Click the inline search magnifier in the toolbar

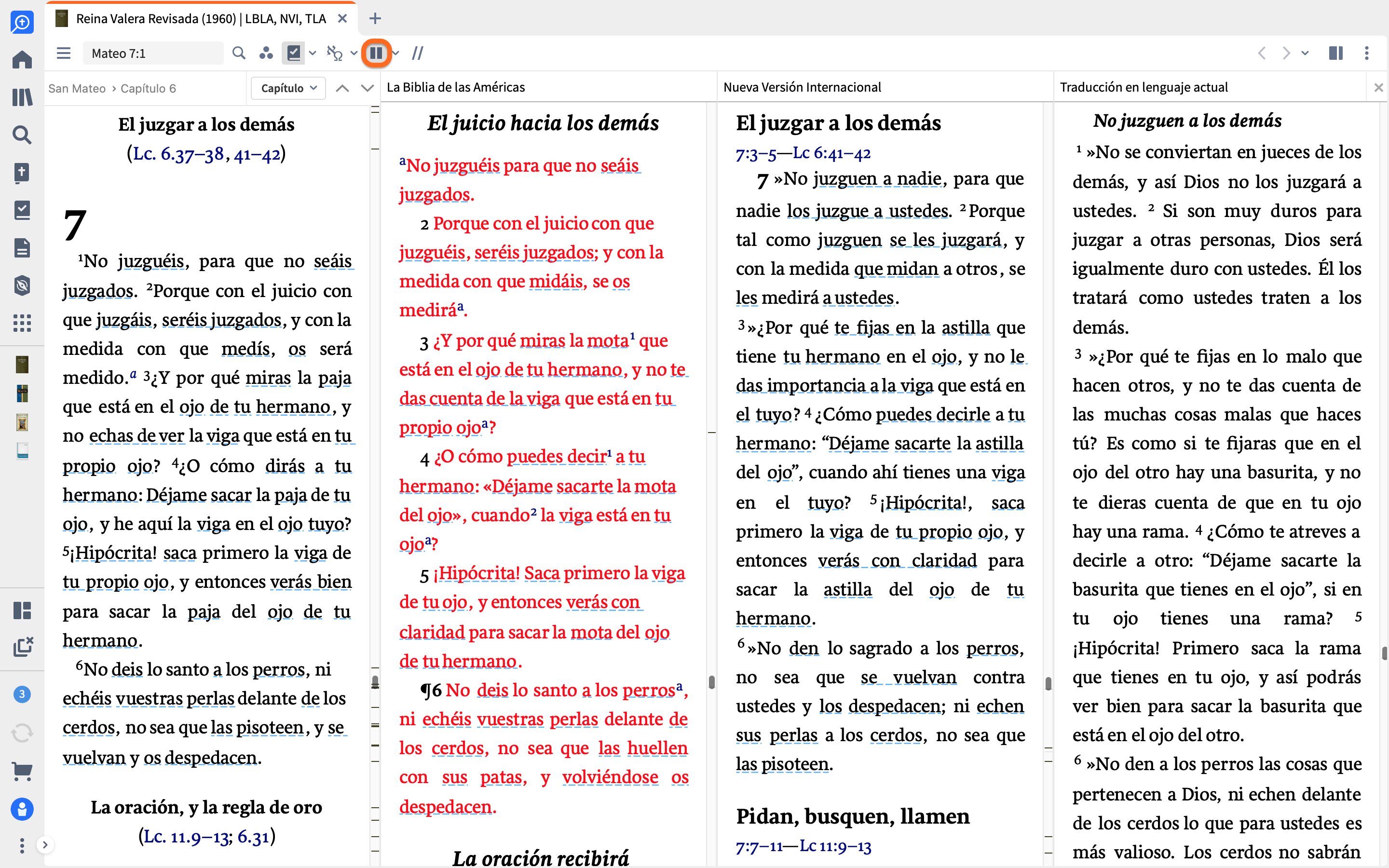[239, 54]
